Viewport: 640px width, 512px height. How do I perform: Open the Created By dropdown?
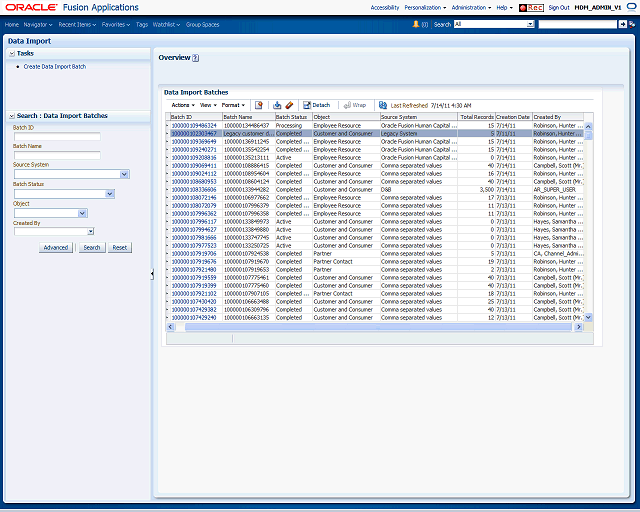(91, 232)
